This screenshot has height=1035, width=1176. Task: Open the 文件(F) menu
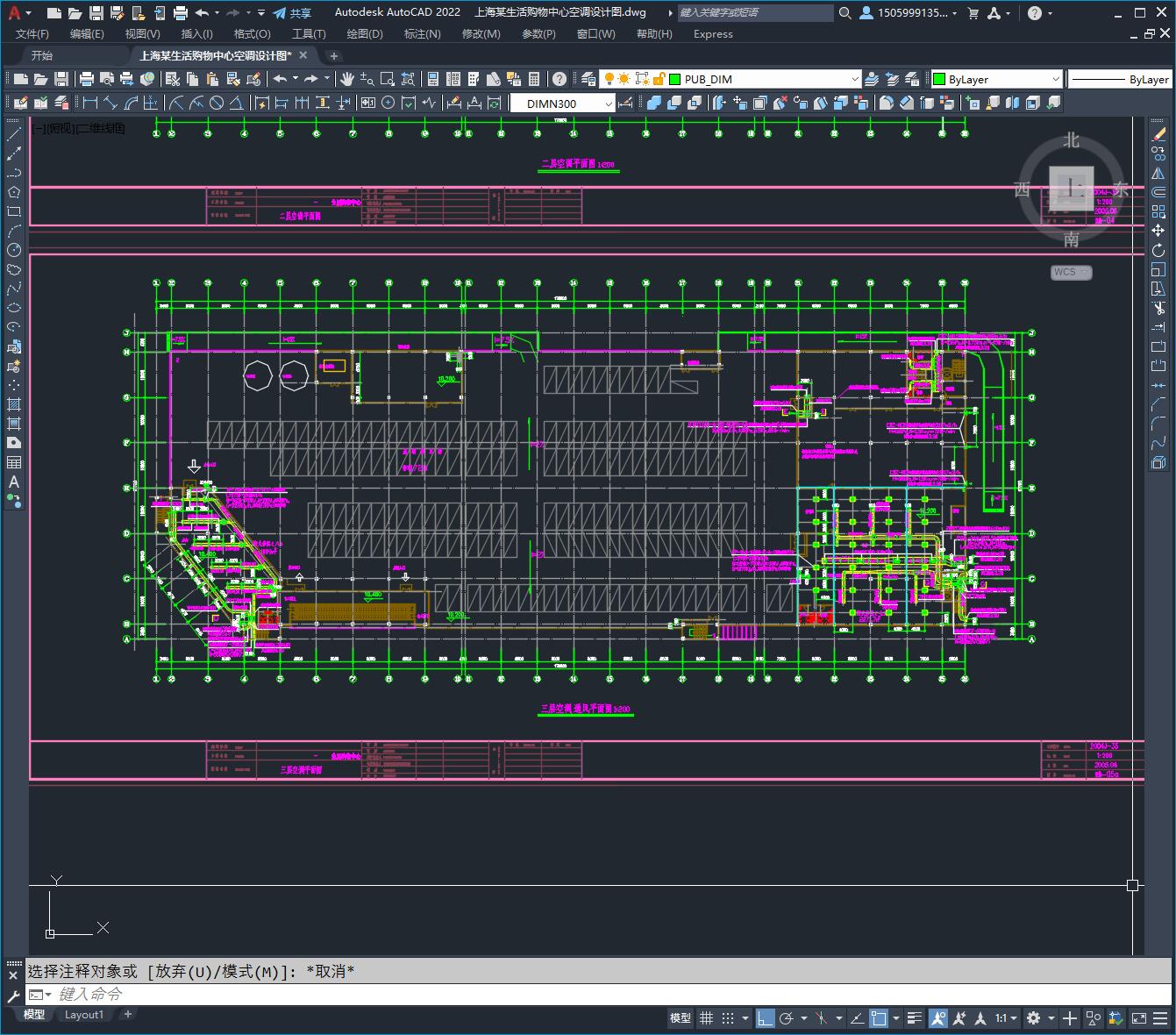point(32,33)
